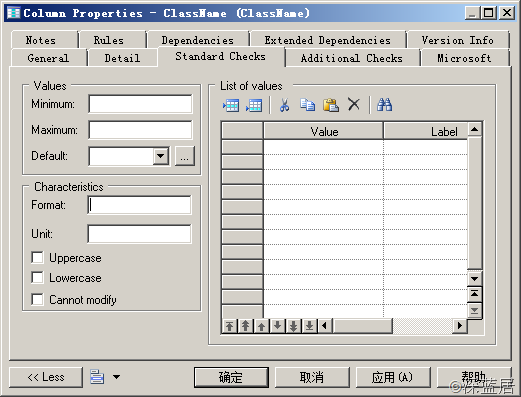Click the Find binoculars icon
Screen dimensions: 521x397
384,105
